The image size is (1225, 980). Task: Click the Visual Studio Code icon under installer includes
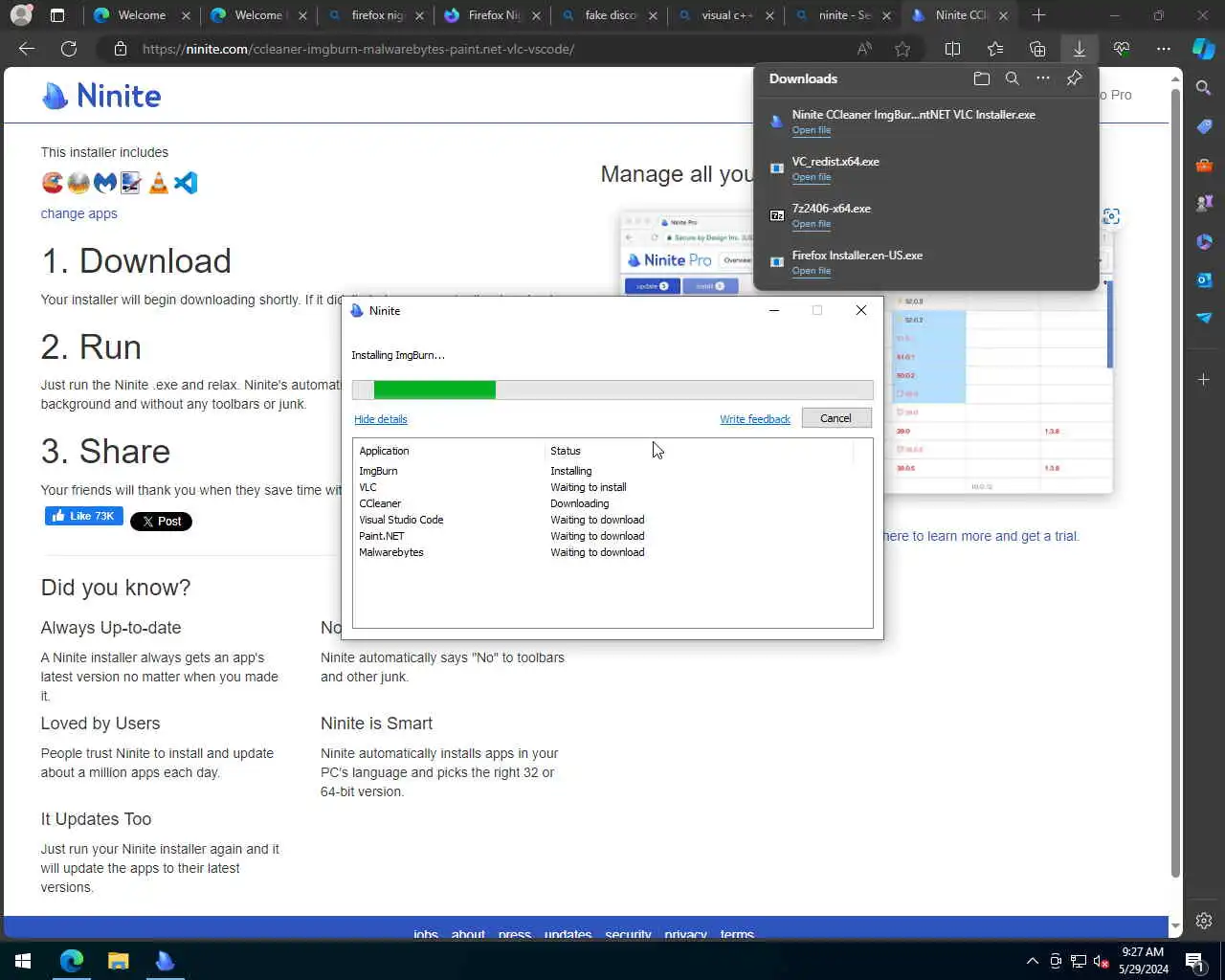point(186,182)
